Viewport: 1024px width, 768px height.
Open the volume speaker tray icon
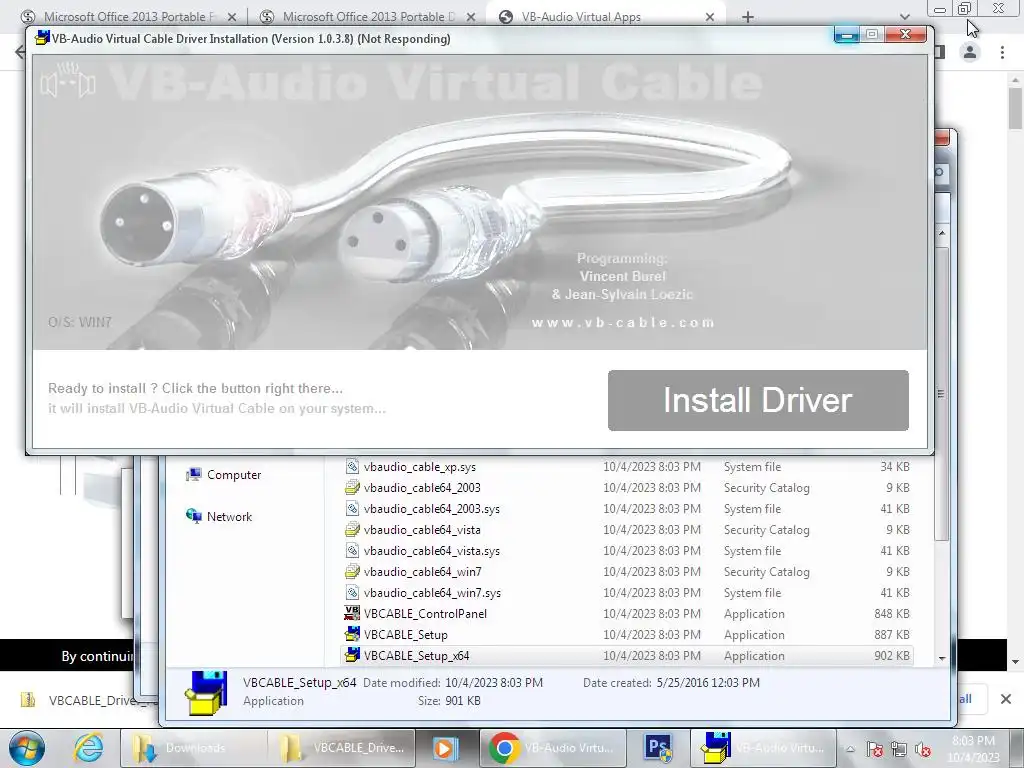[923, 749]
